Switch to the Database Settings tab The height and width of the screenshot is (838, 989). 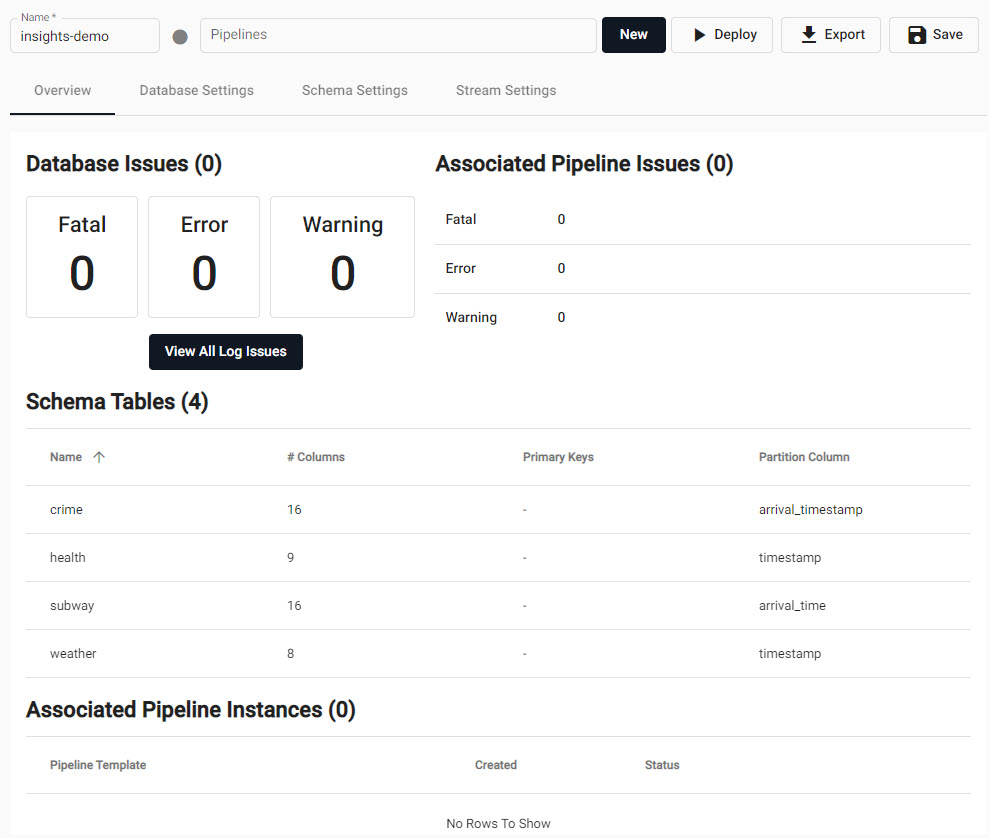[x=196, y=91]
